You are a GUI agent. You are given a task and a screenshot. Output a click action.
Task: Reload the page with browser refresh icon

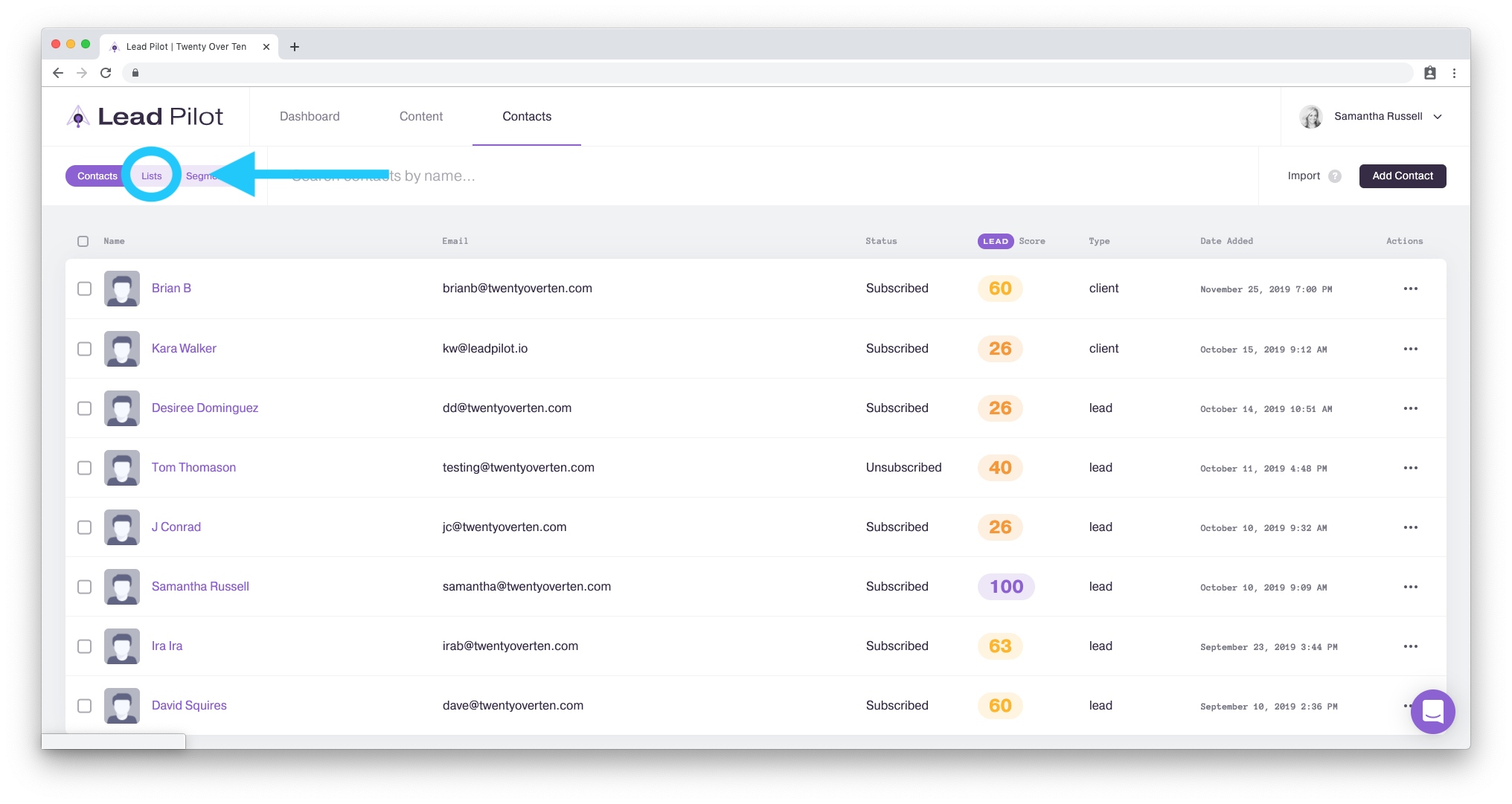click(x=106, y=73)
